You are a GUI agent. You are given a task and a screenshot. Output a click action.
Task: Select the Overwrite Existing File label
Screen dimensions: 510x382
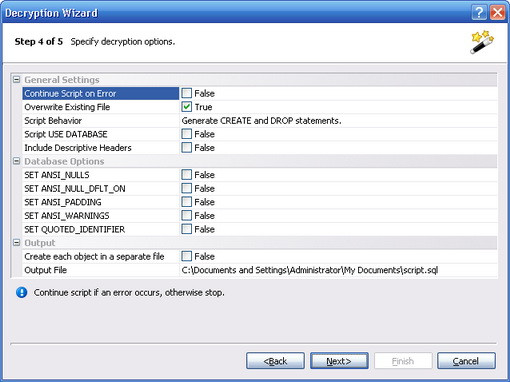tap(67, 107)
